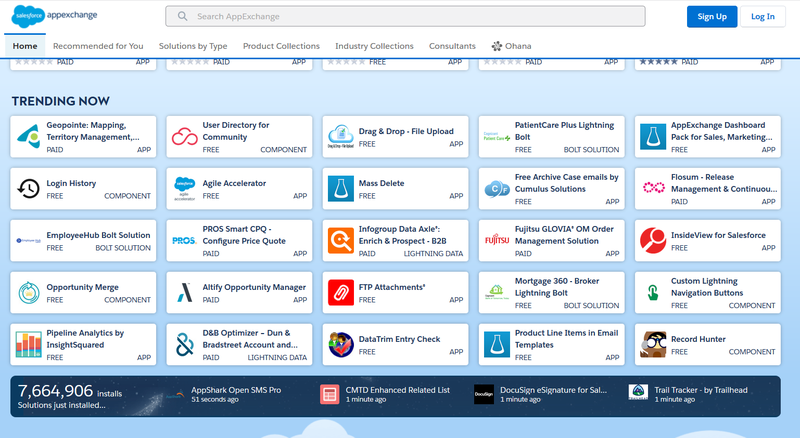Click the Opportunity Merge circular icon

(29, 293)
